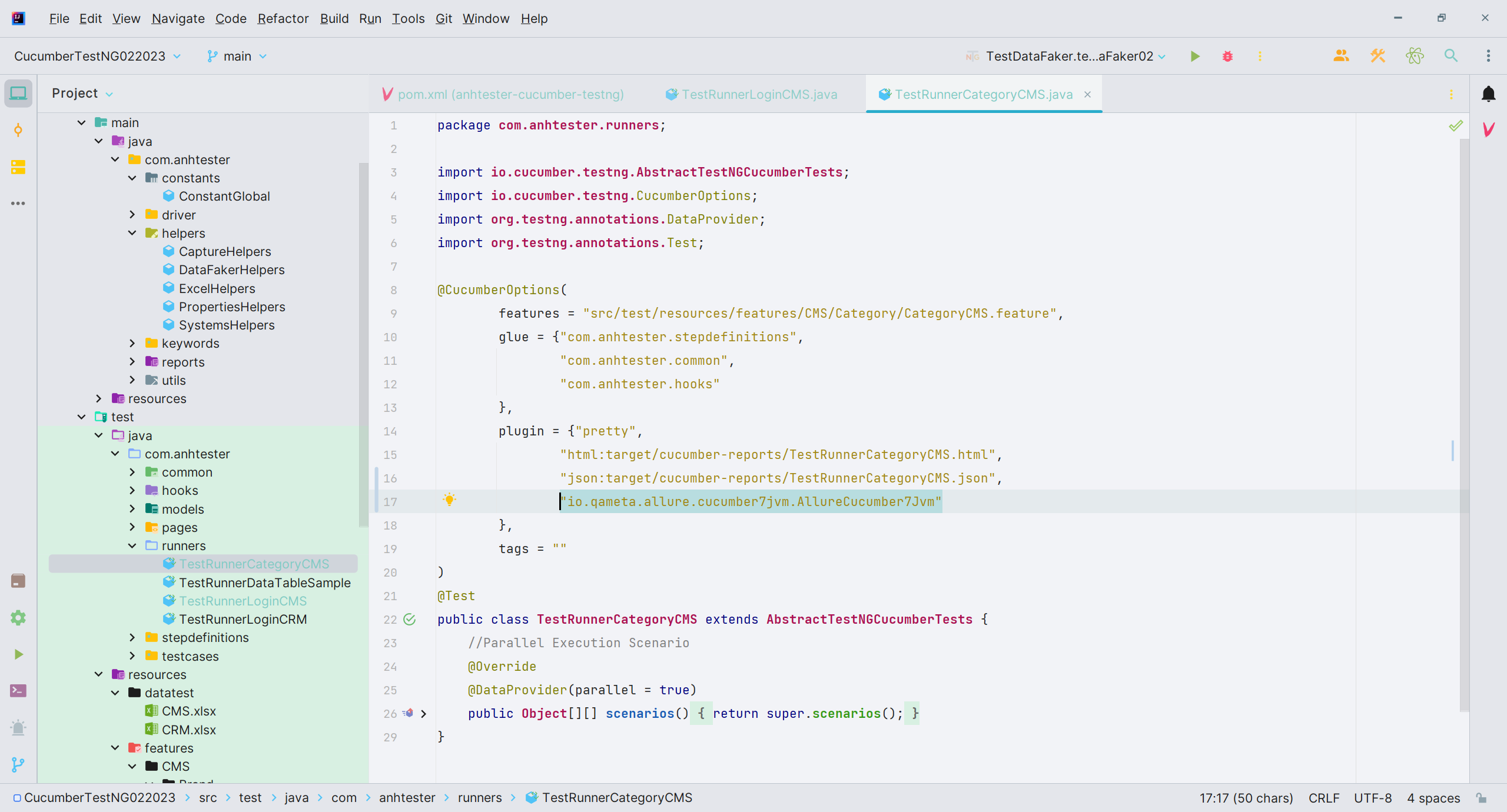The image size is (1507, 812).
Task: Click the 4 spaces indent widget
Action: [x=1433, y=798]
